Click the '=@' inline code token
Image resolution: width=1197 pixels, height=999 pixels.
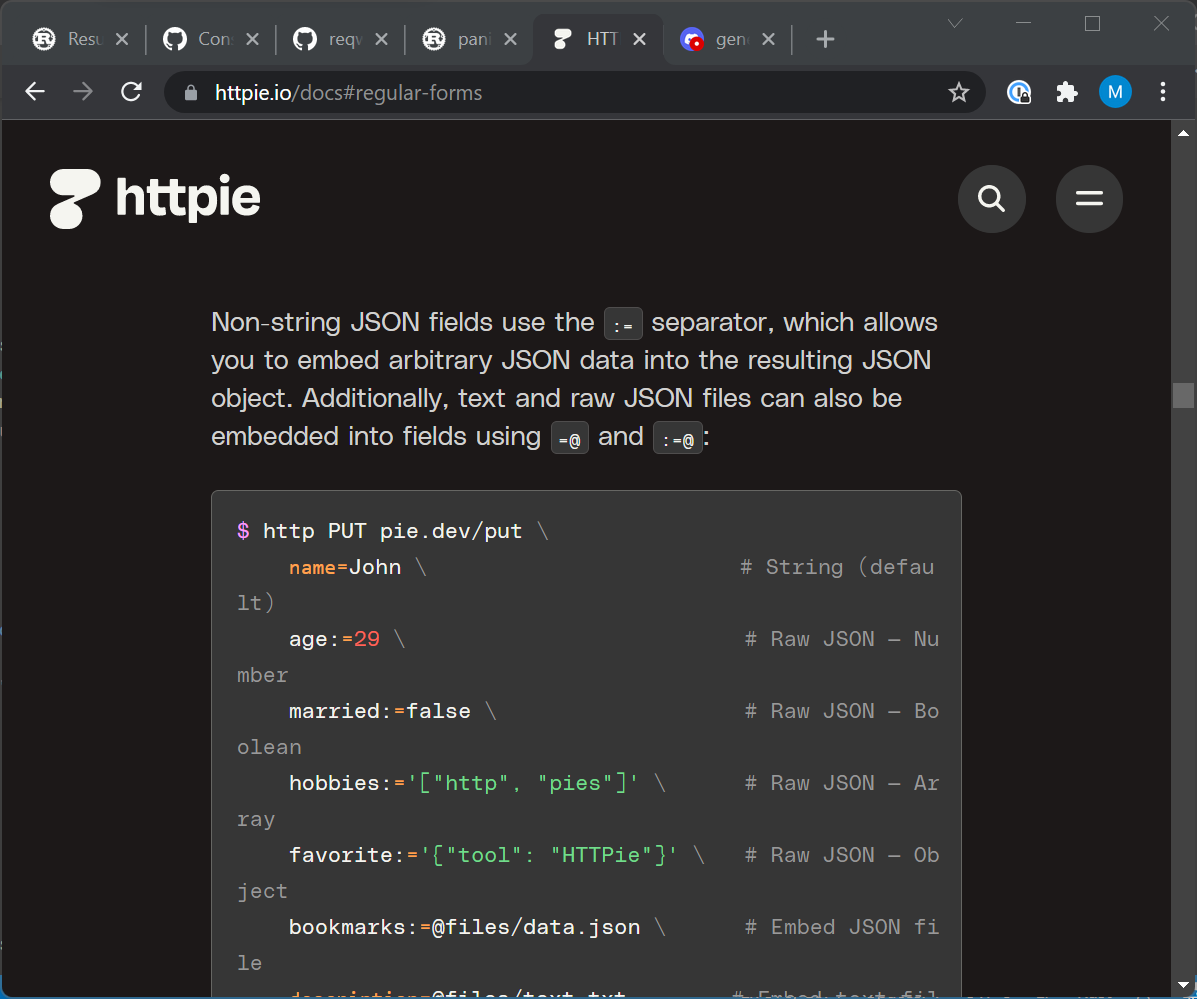click(569, 439)
